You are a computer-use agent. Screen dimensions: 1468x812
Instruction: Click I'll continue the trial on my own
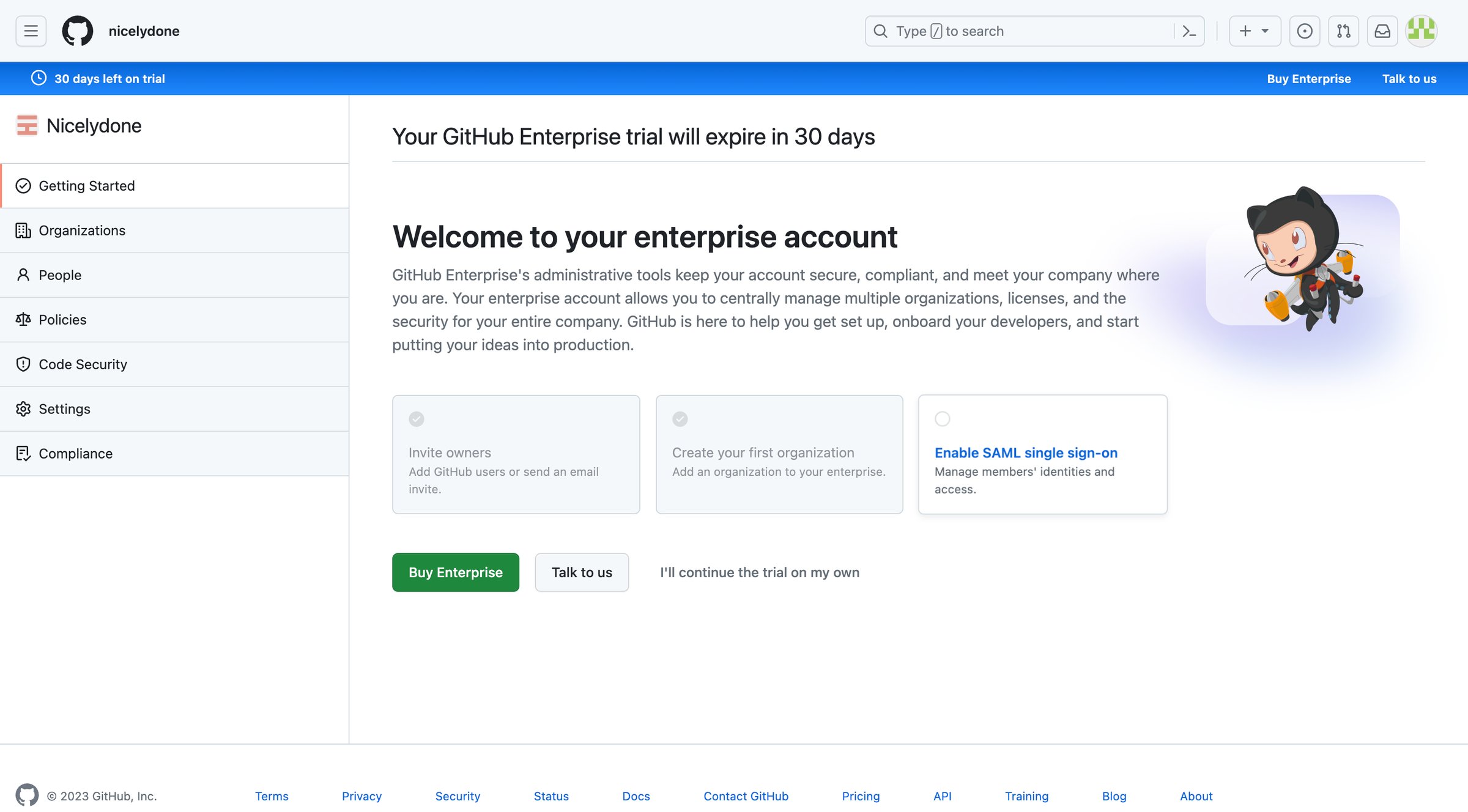click(760, 572)
